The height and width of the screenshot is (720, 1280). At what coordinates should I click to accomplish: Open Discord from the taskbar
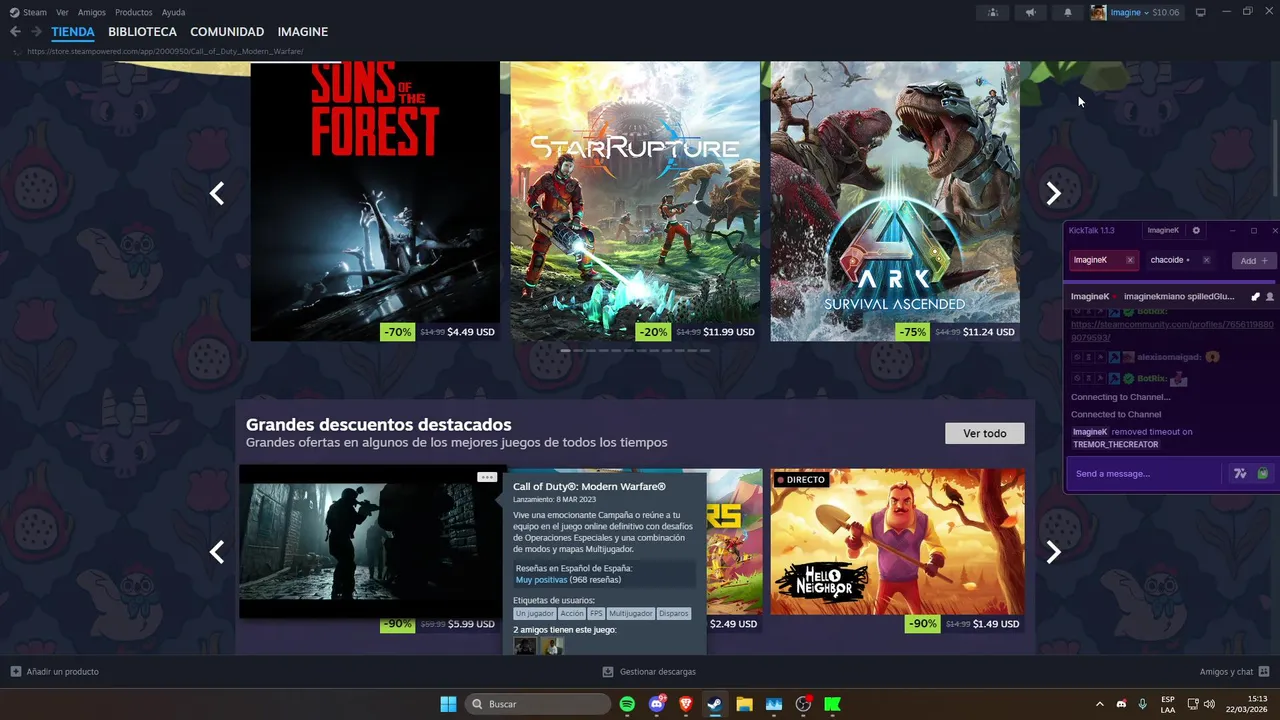(657, 704)
